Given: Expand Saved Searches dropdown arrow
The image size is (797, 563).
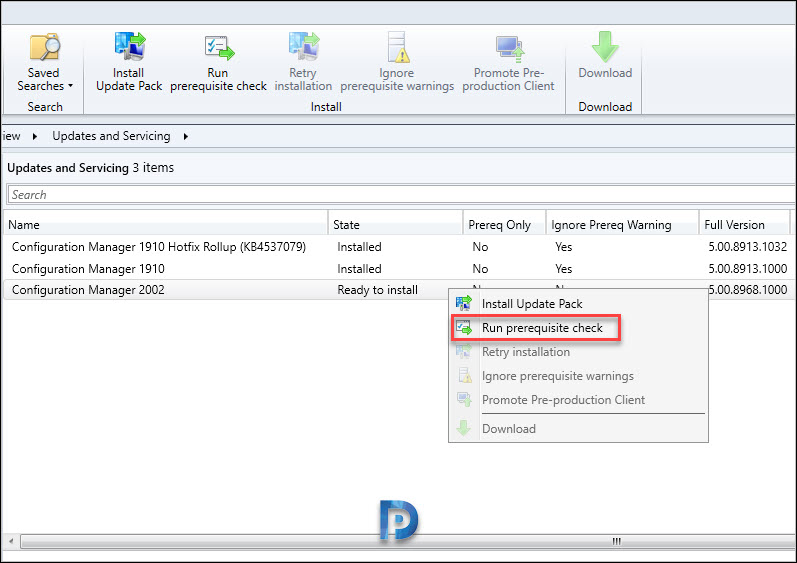Looking at the screenshot, I should coord(70,86).
